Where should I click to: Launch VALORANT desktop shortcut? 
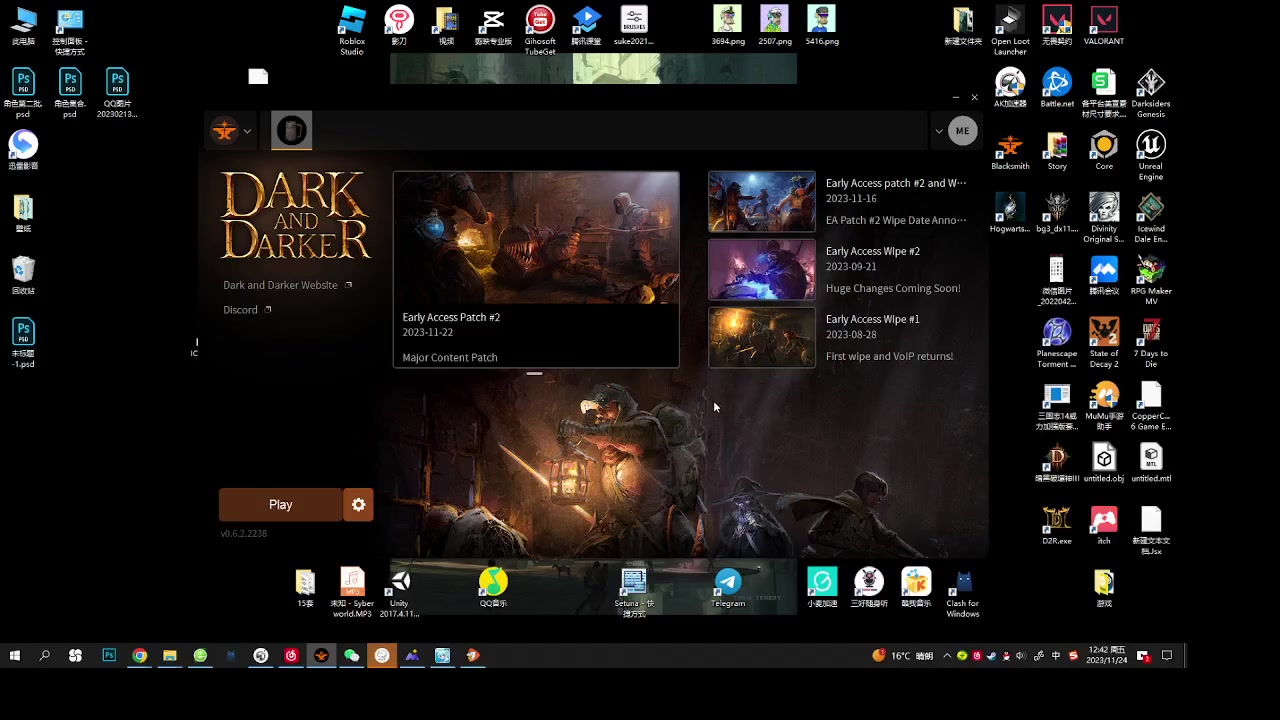(1104, 26)
